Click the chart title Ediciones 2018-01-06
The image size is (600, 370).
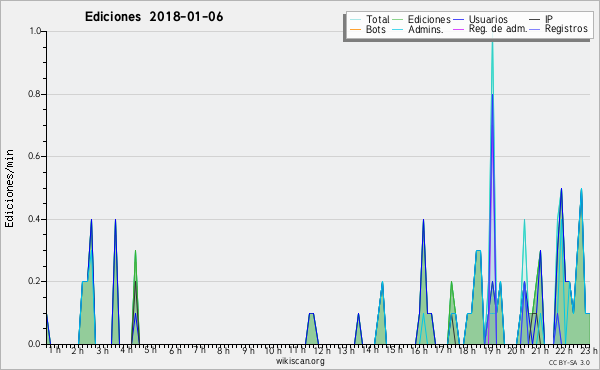coord(154,17)
